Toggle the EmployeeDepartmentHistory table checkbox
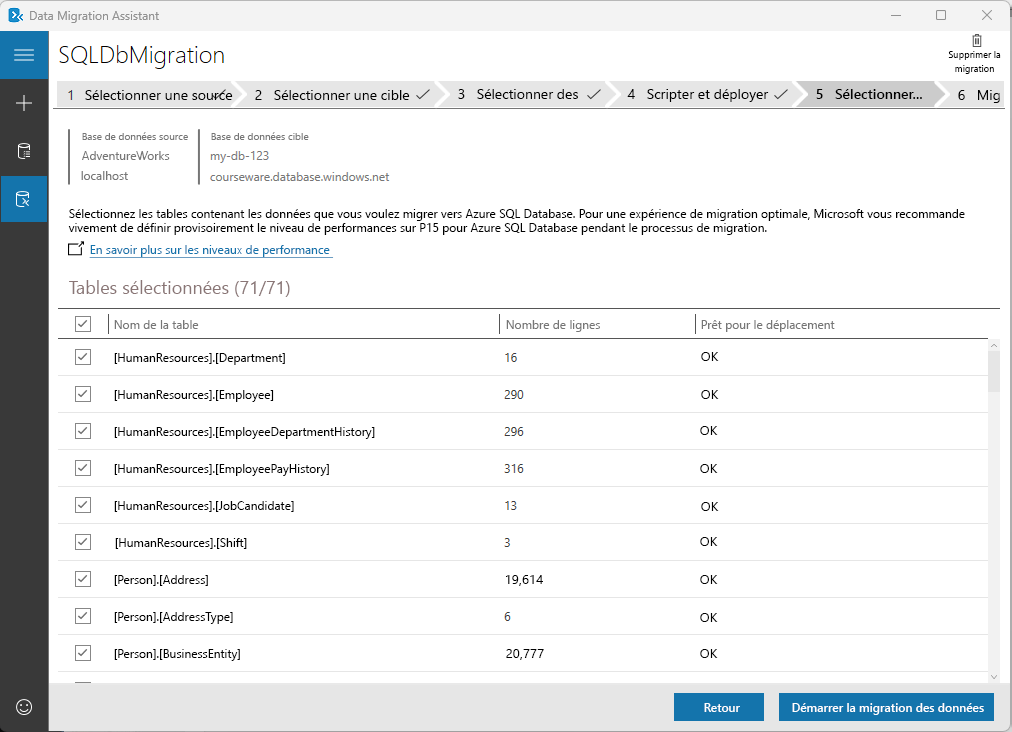Viewport: 1012px width, 732px height. pos(83,431)
